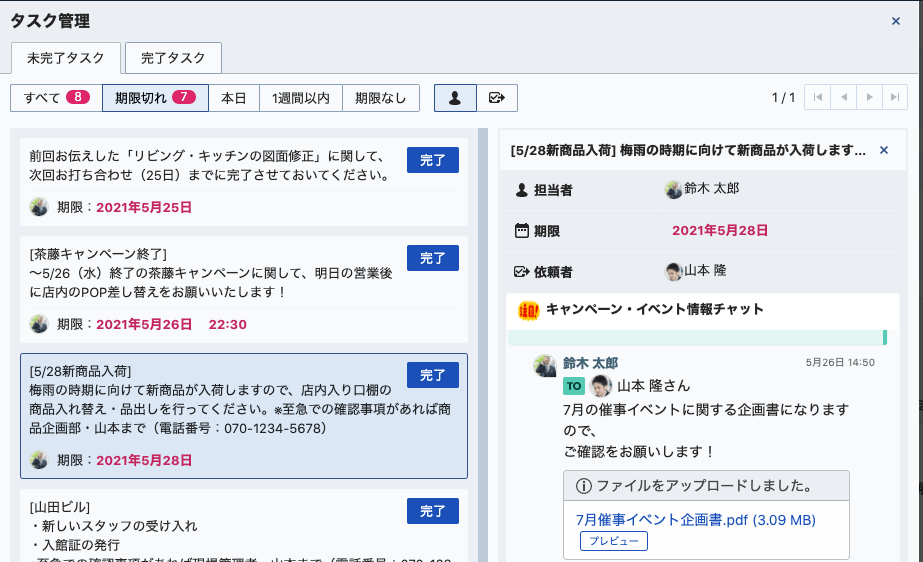Viewport: 923px width, 562px height.
Task: Close the タスク管理 dialog
Action: pyautogui.click(x=895, y=20)
